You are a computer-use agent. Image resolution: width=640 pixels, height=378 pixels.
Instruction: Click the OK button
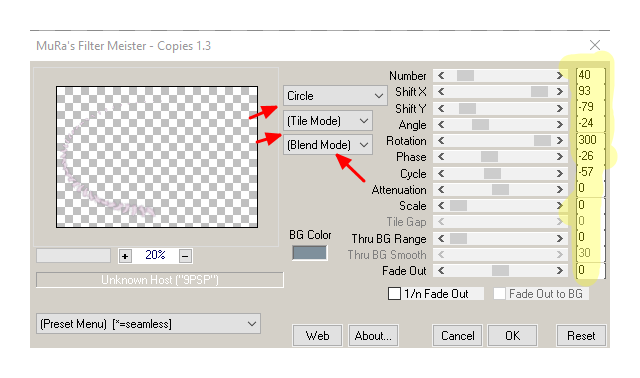(x=512, y=336)
